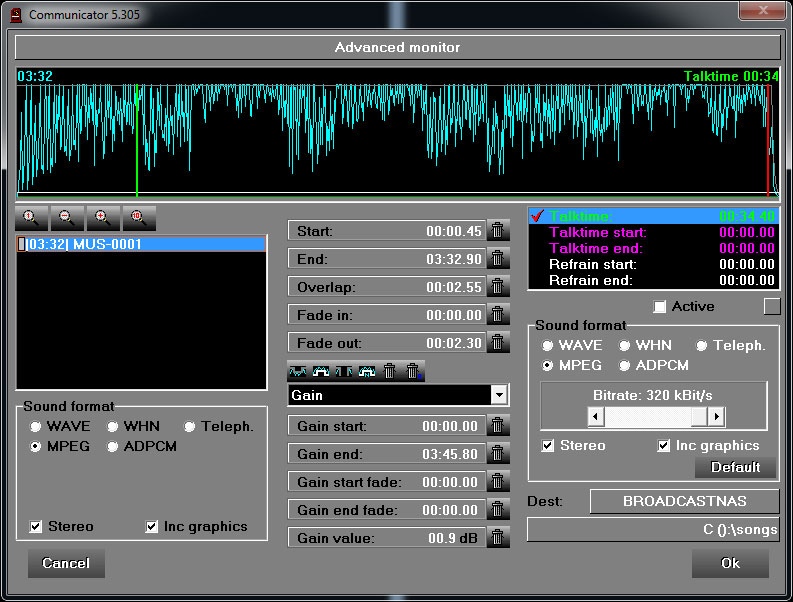The width and height of the screenshot is (793, 602).
Task: Click the zoom 1x magnifier icon
Action: coord(31,218)
